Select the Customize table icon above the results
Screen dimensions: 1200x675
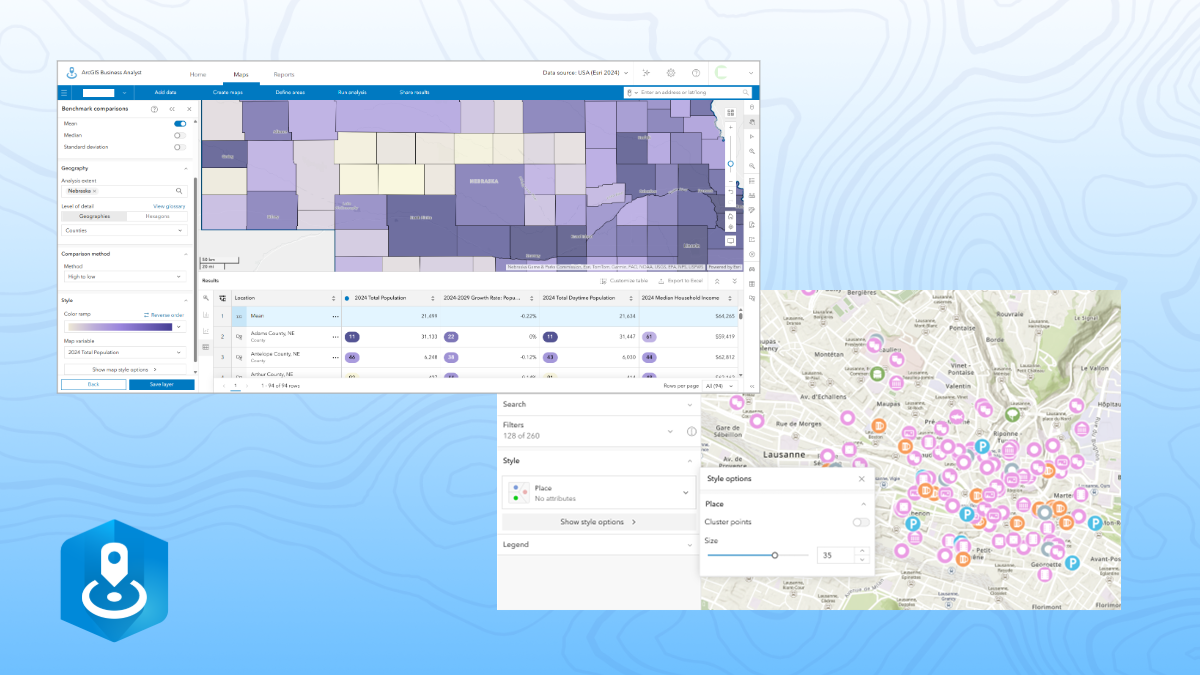[605, 281]
